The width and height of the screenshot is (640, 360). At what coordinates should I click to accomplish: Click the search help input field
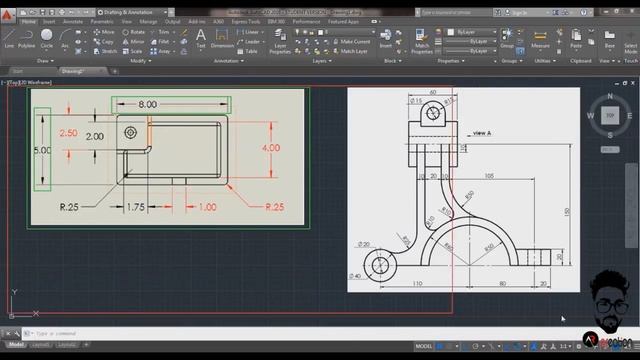coord(454,13)
